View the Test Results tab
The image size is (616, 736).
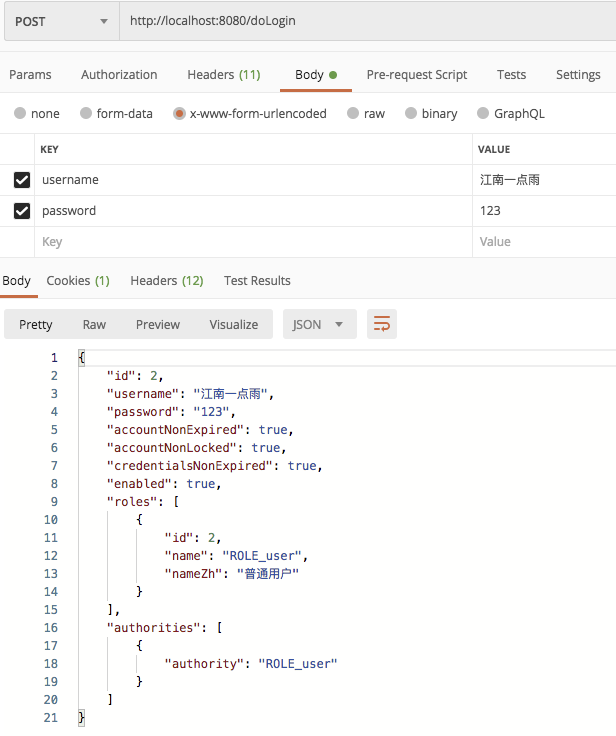pyautogui.click(x=257, y=281)
